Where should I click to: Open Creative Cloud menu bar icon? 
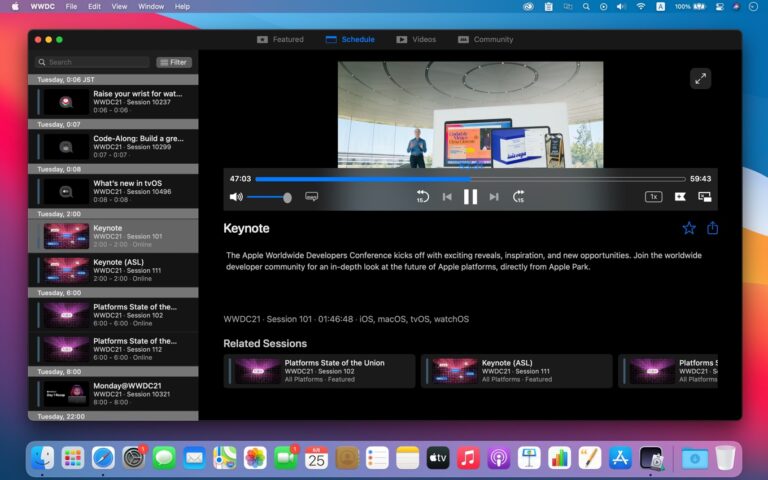(x=528, y=7)
